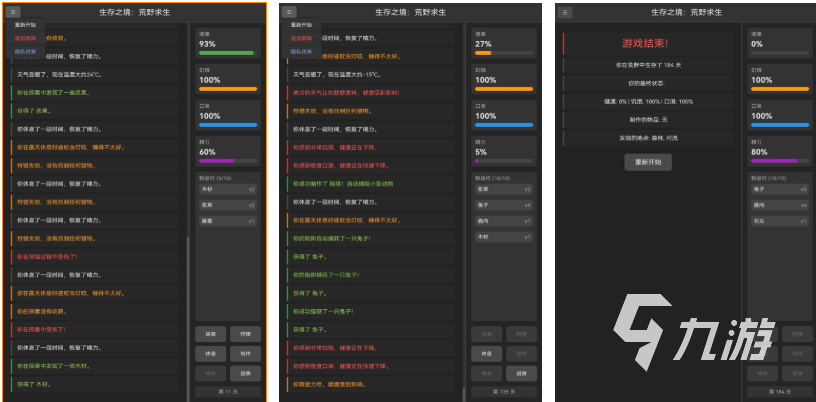This screenshot has width=816, height=402.
Task: Click 第 11 天 day counter
Action: coord(228,392)
